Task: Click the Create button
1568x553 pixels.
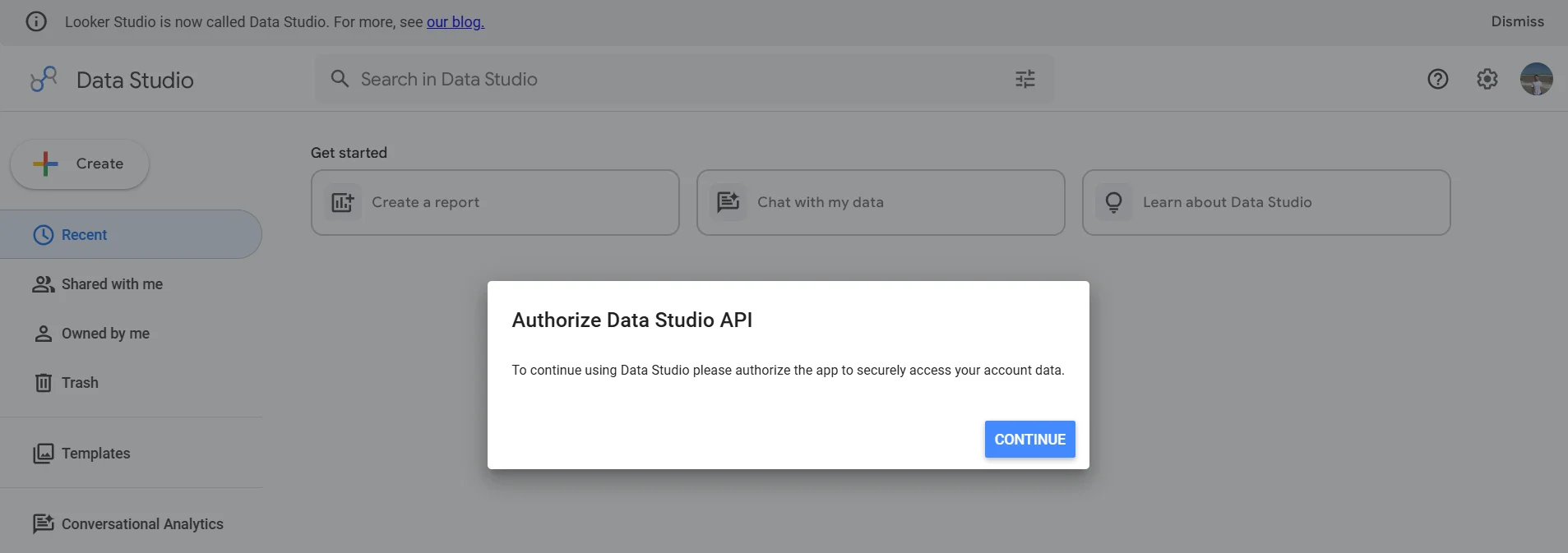Action: (x=80, y=164)
